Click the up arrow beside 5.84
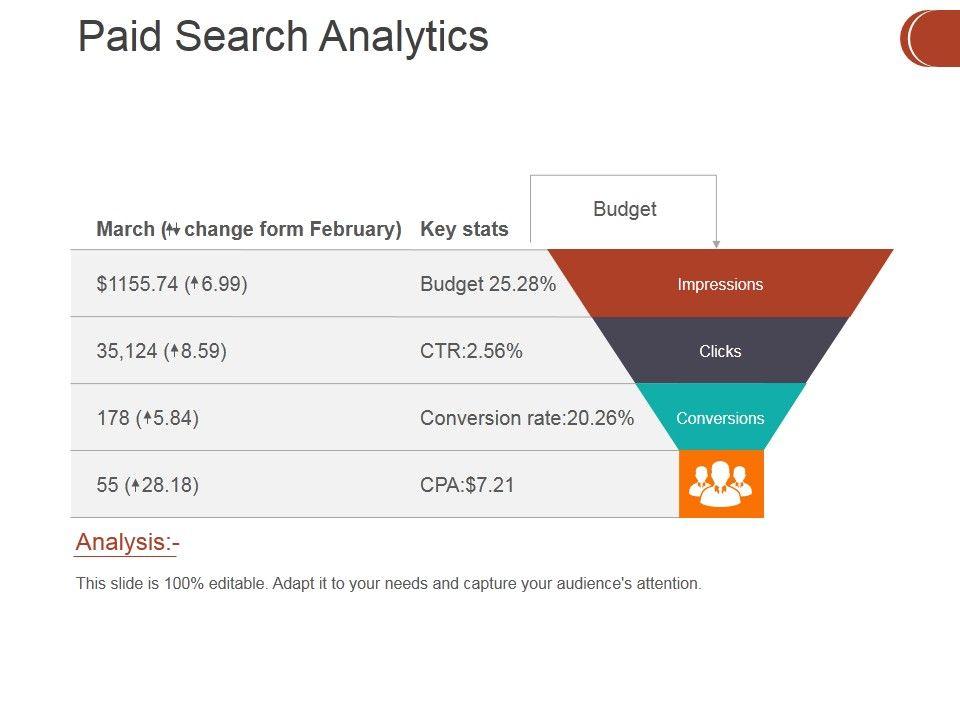960x720 pixels. [149, 418]
